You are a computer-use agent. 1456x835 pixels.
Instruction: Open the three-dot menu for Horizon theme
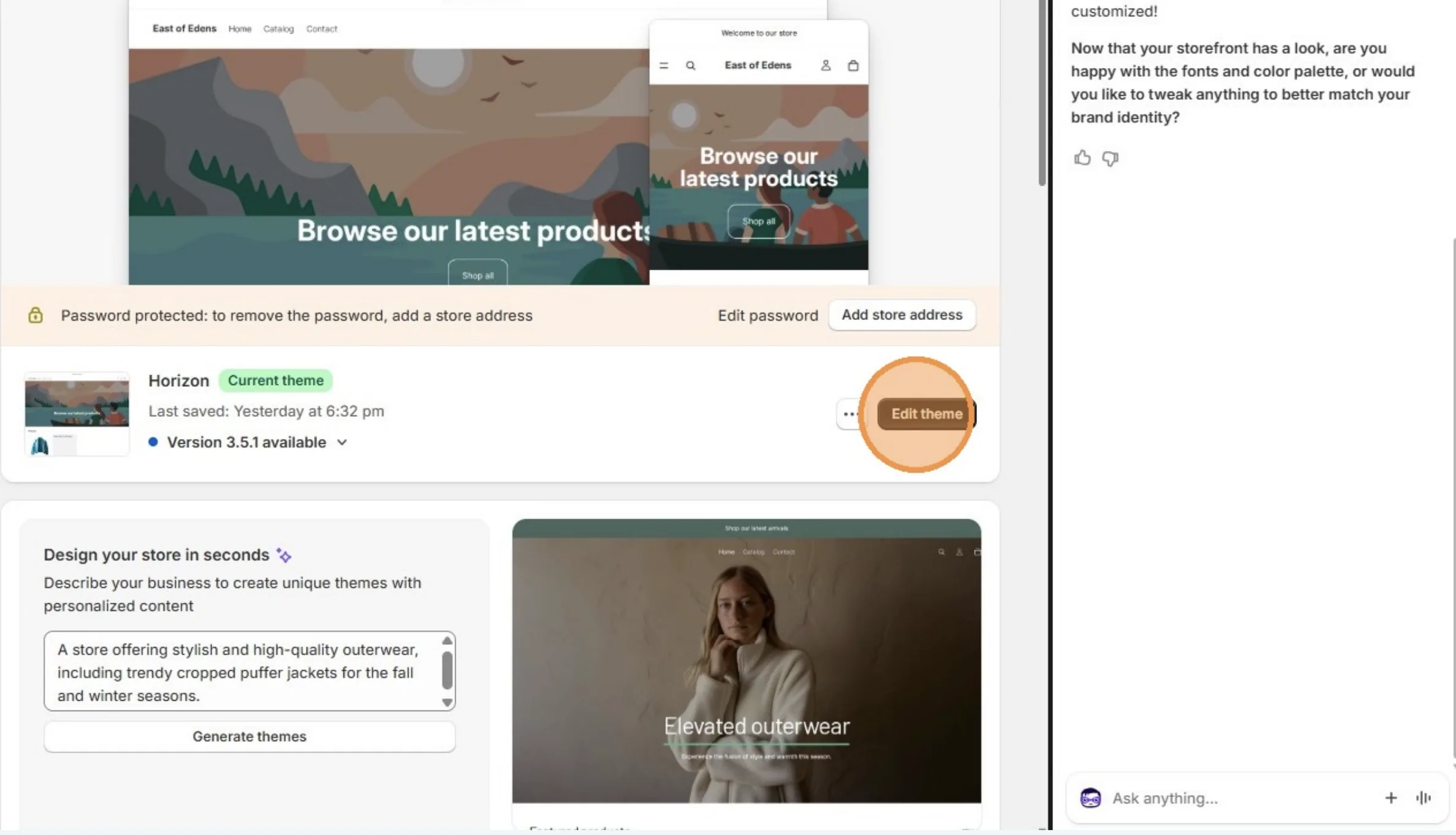[x=849, y=414]
